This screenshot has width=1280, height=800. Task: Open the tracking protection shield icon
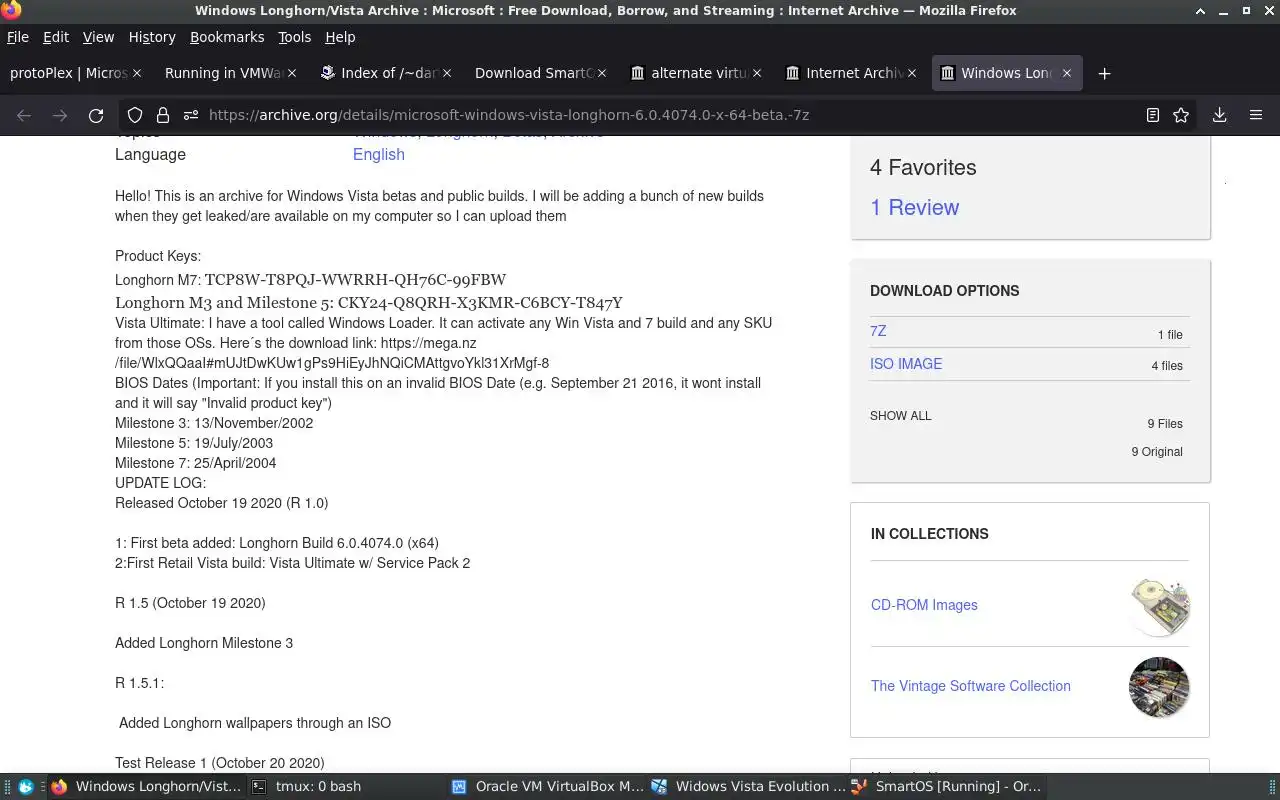[135, 115]
